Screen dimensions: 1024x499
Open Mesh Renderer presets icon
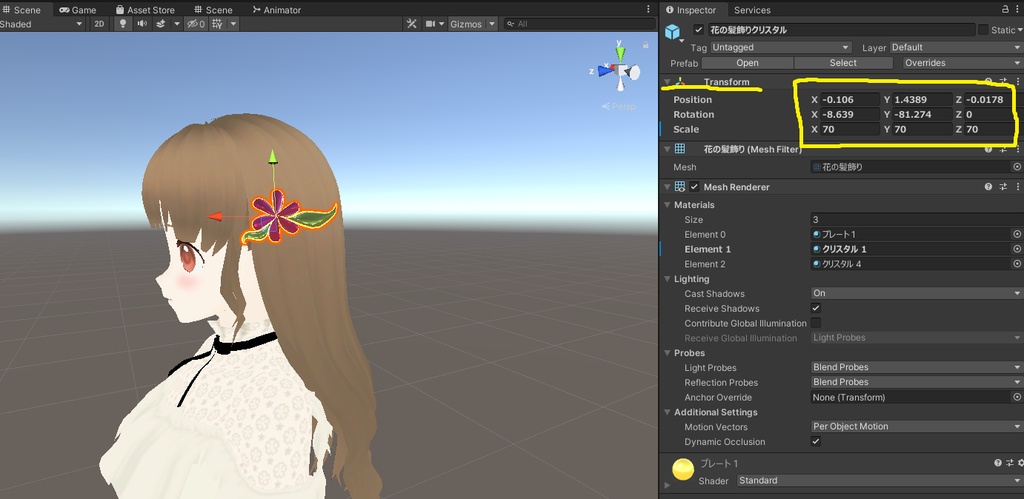click(1004, 187)
